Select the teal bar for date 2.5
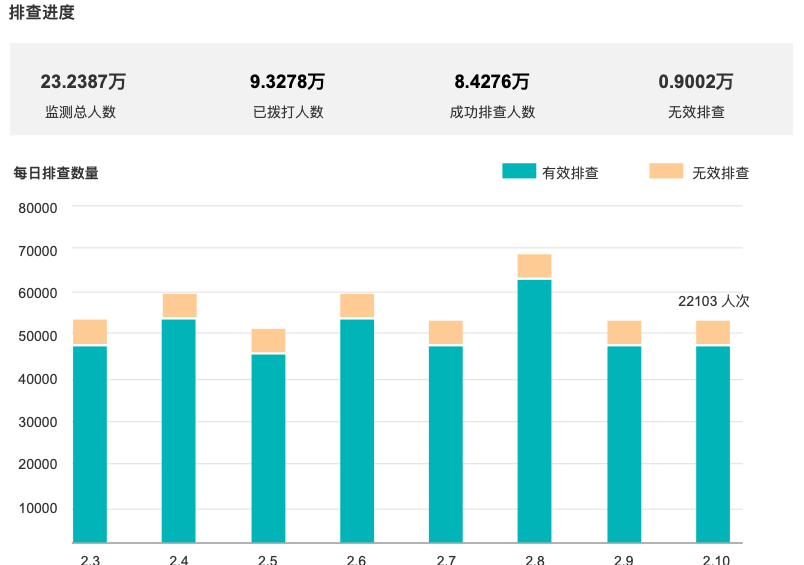 click(x=268, y=448)
